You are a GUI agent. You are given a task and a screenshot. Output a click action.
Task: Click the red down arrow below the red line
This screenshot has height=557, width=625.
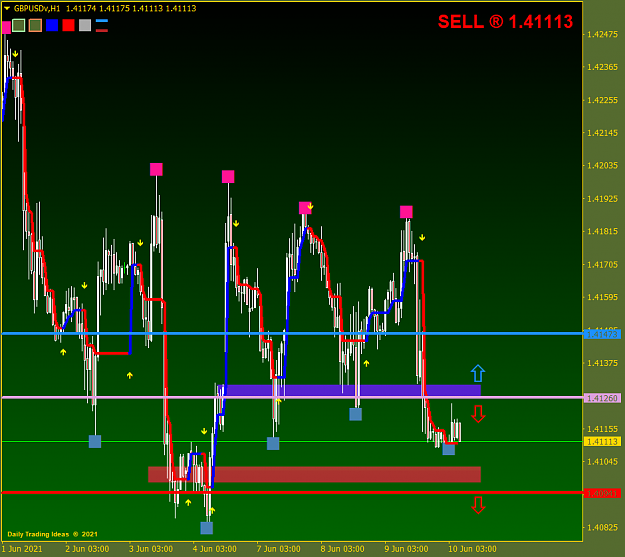tap(478, 505)
